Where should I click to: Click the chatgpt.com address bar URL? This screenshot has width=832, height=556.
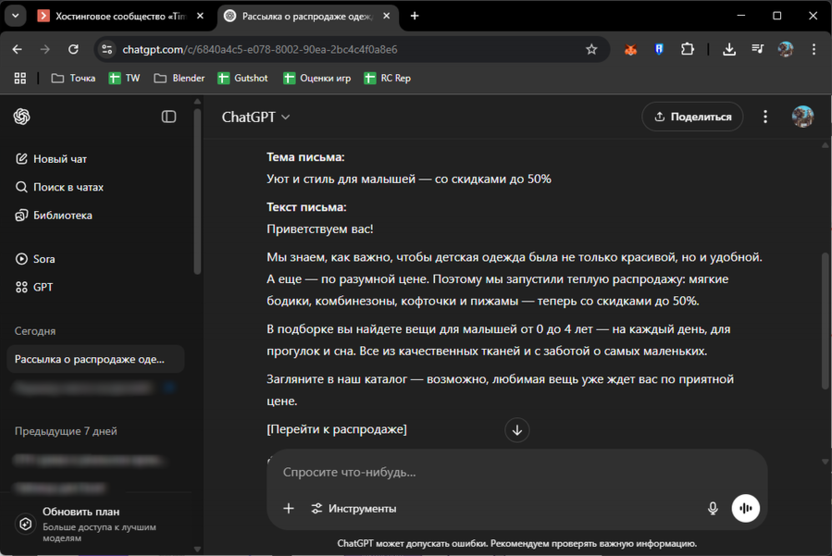pos(260,49)
